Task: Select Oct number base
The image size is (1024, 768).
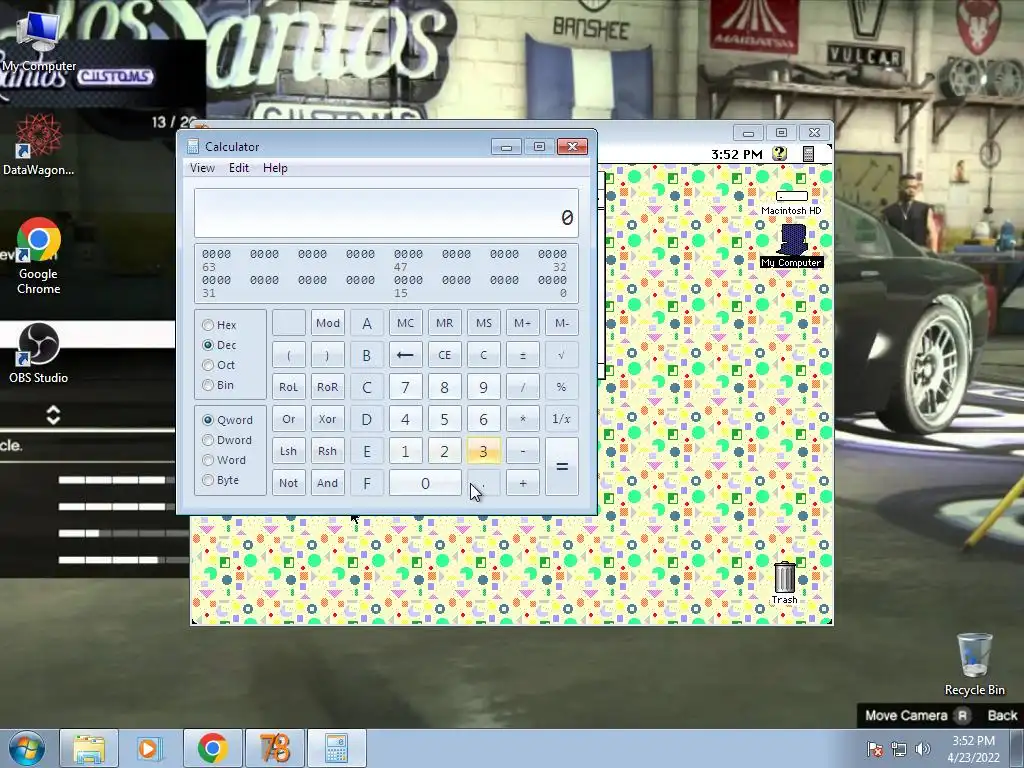Action: point(219,365)
